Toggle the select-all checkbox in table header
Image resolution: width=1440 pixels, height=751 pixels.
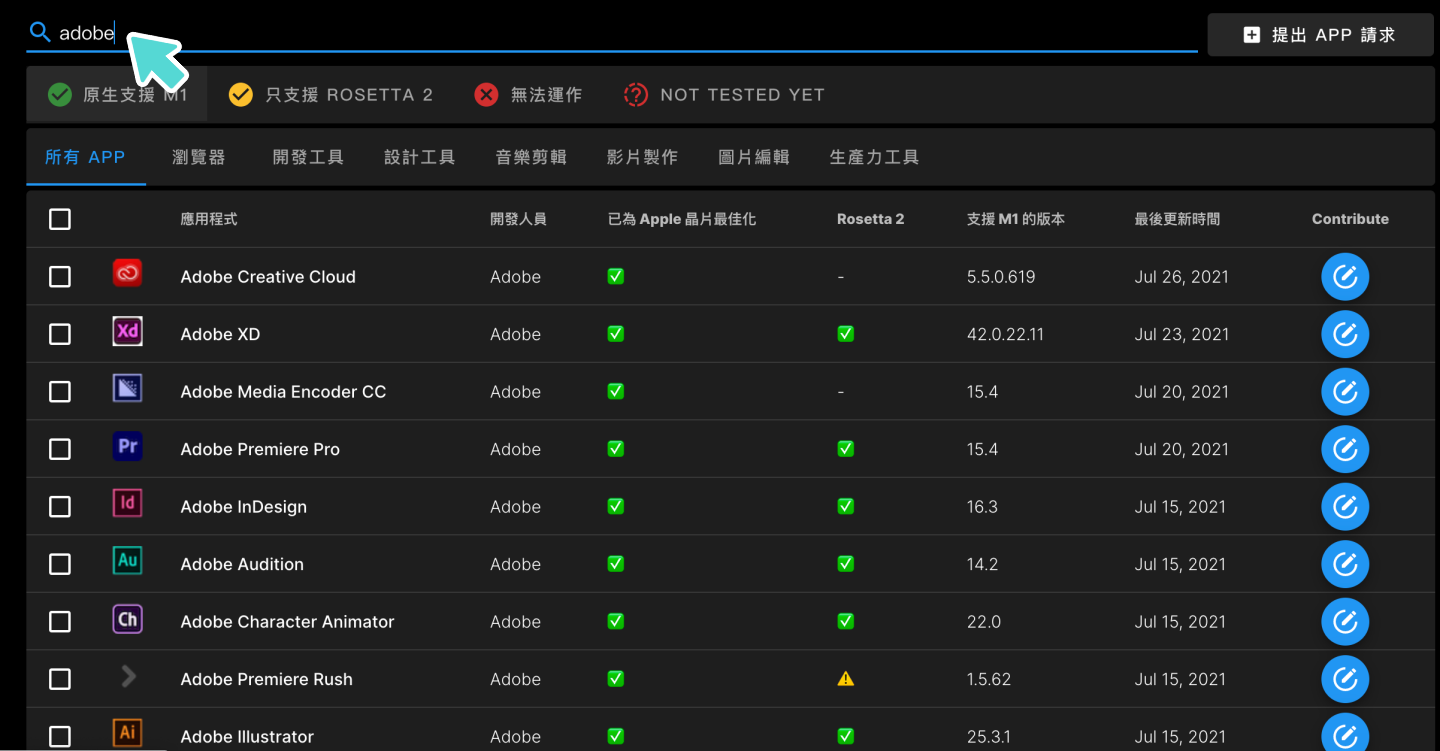60,219
